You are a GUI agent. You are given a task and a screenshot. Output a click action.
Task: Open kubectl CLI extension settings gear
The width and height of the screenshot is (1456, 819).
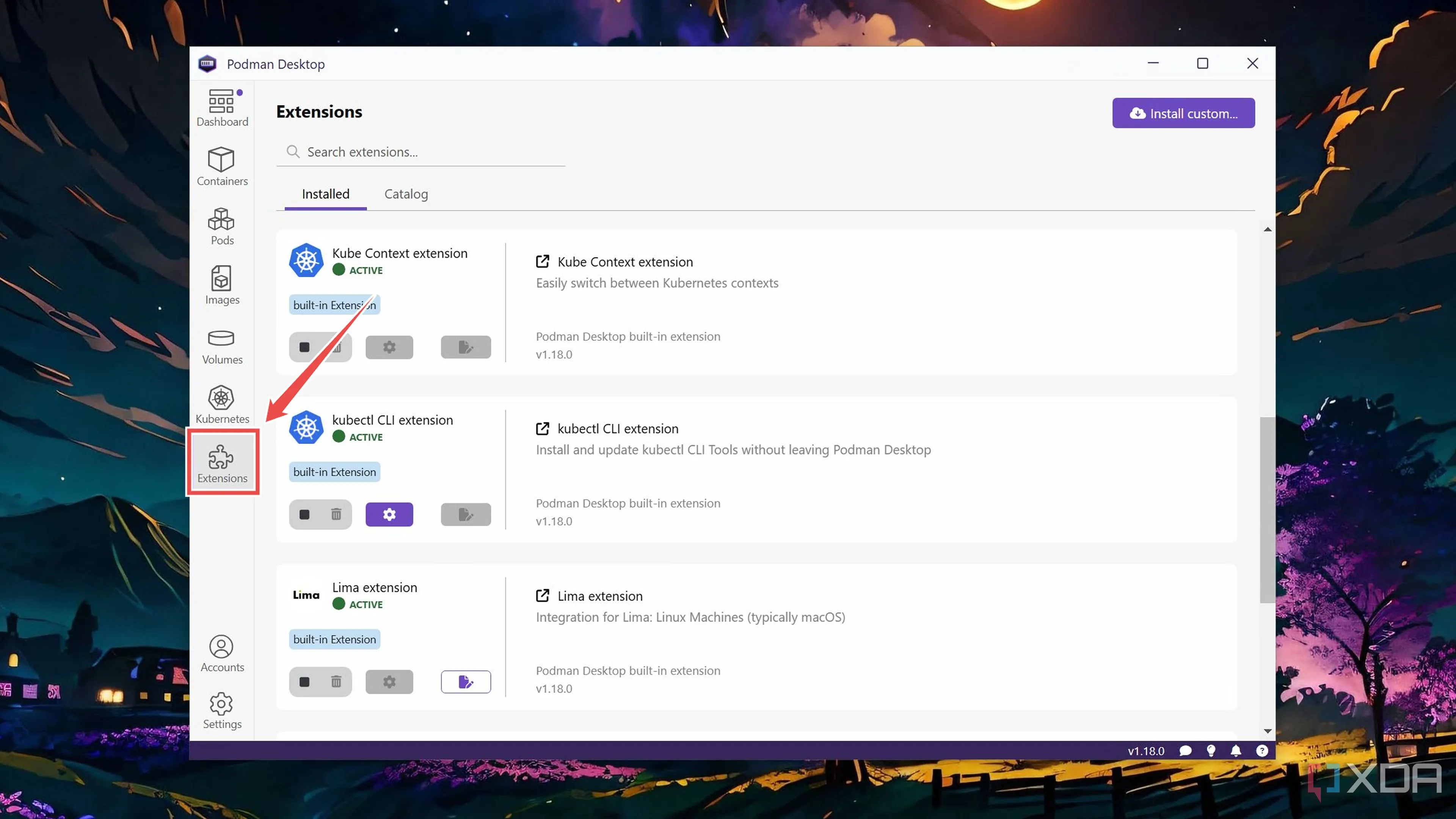click(x=389, y=515)
